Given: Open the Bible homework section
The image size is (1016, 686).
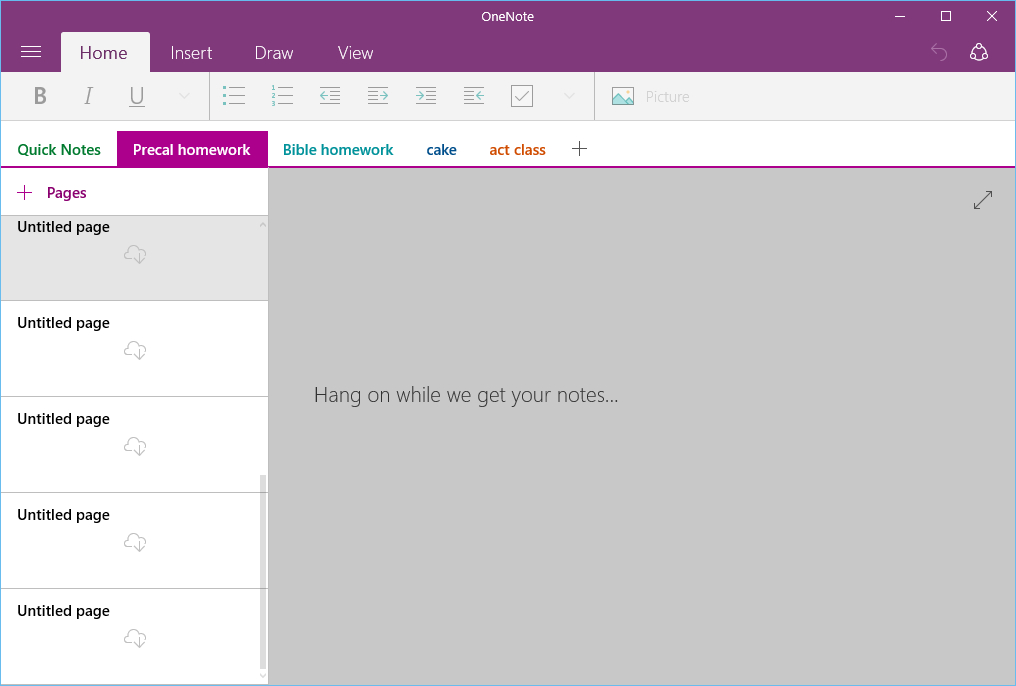Looking at the screenshot, I should click(x=338, y=150).
